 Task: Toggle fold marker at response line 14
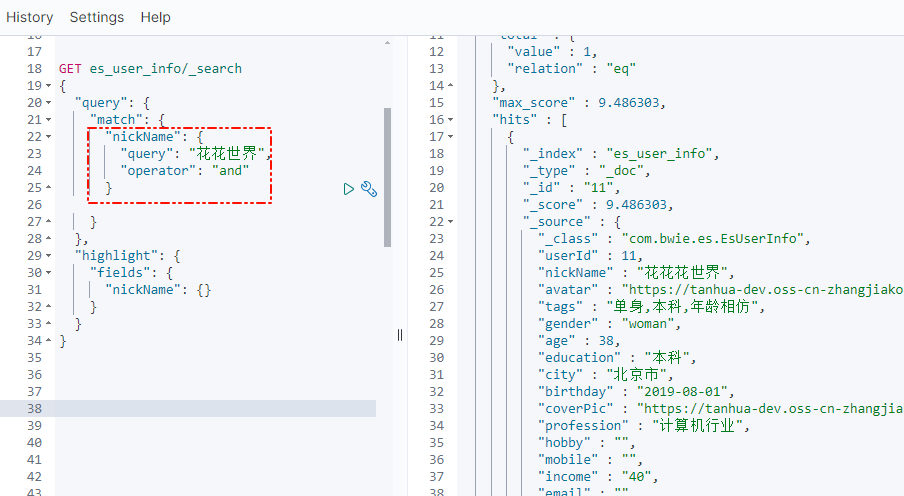pyautogui.click(x=451, y=85)
